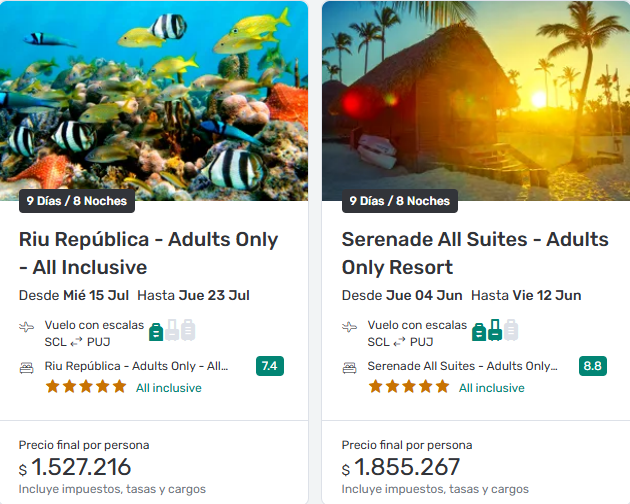Click the green backpack icon on the Riu card
The height and width of the screenshot is (504, 630).
click(156, 331)
